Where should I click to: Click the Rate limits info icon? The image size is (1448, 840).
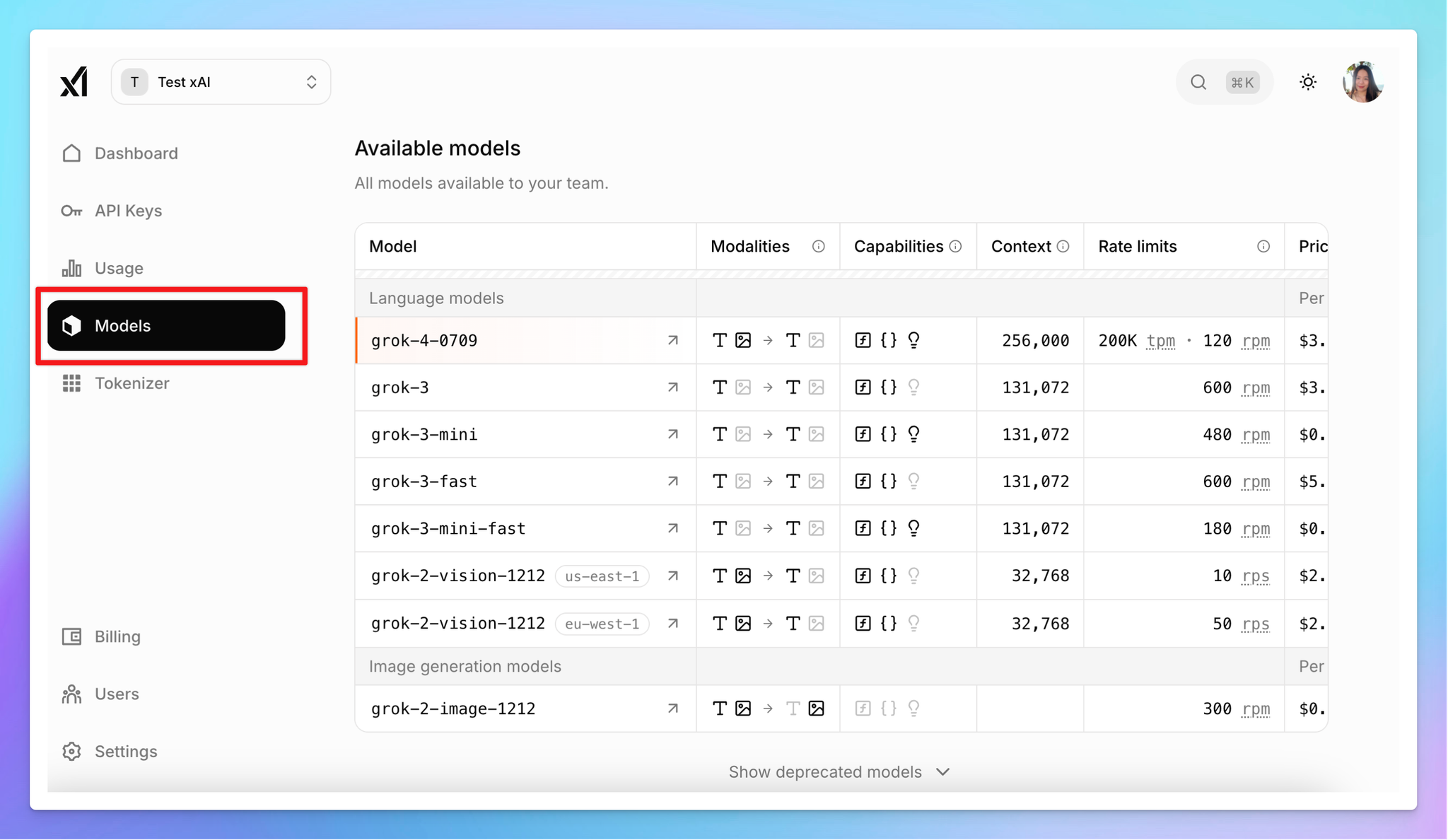[x=1263, y=246]
